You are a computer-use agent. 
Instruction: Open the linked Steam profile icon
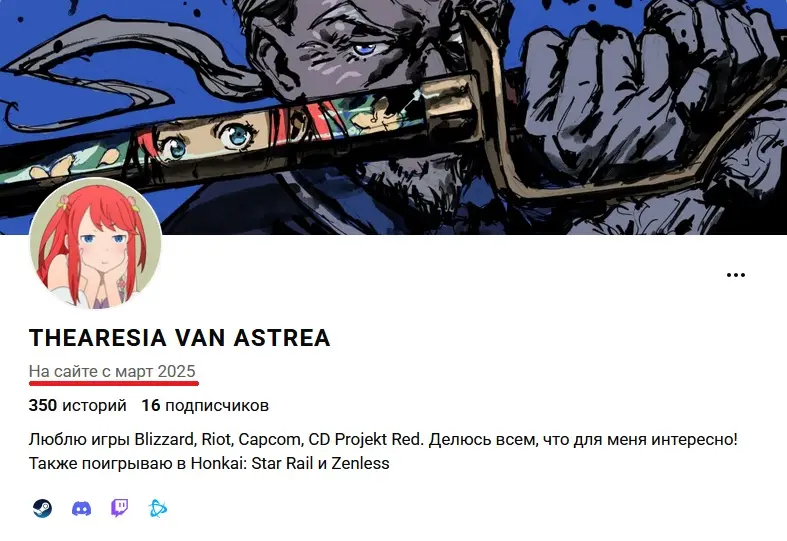[43, 508]
